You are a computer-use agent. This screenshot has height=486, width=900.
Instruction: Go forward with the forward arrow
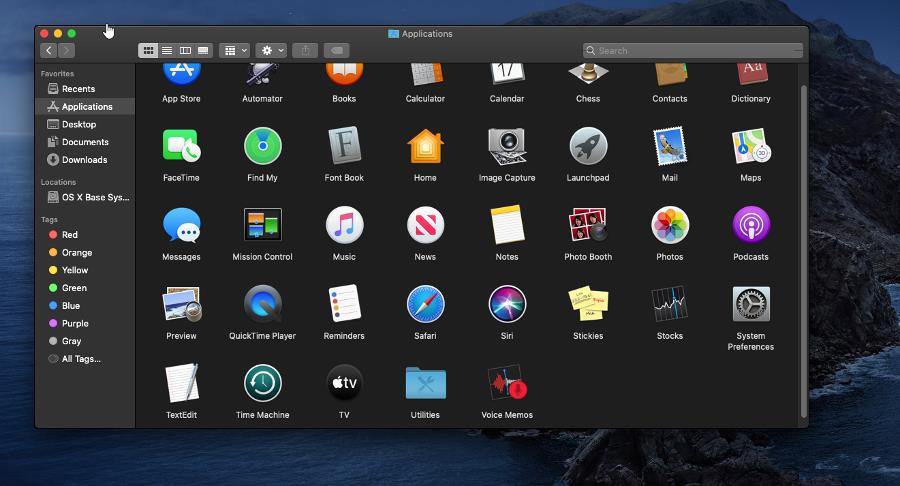click(x=67, y=50)
